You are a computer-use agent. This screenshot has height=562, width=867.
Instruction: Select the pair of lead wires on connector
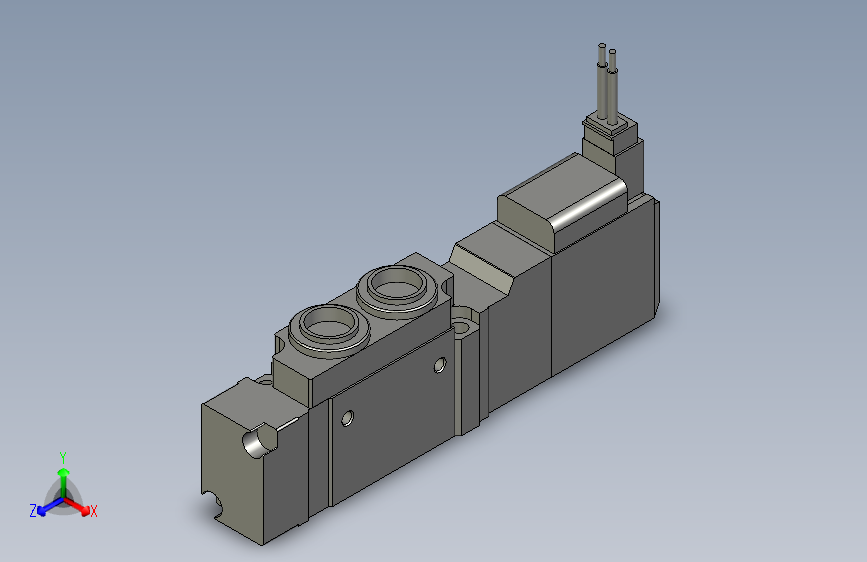607,84
